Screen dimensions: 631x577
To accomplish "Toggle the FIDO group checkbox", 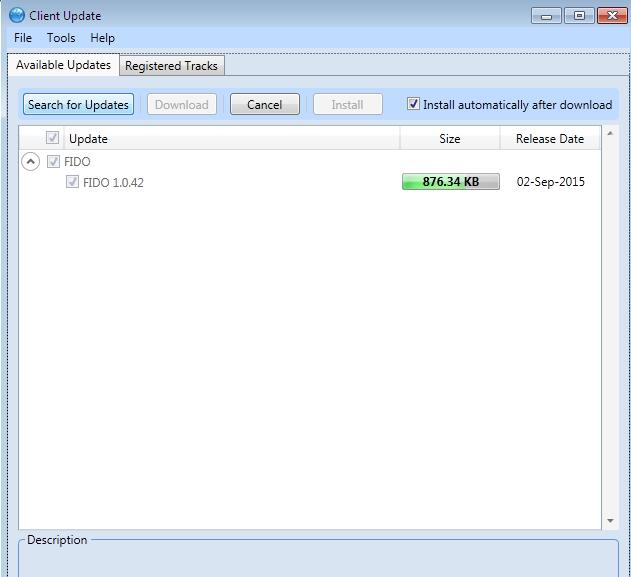I will [x=53, y=161].
